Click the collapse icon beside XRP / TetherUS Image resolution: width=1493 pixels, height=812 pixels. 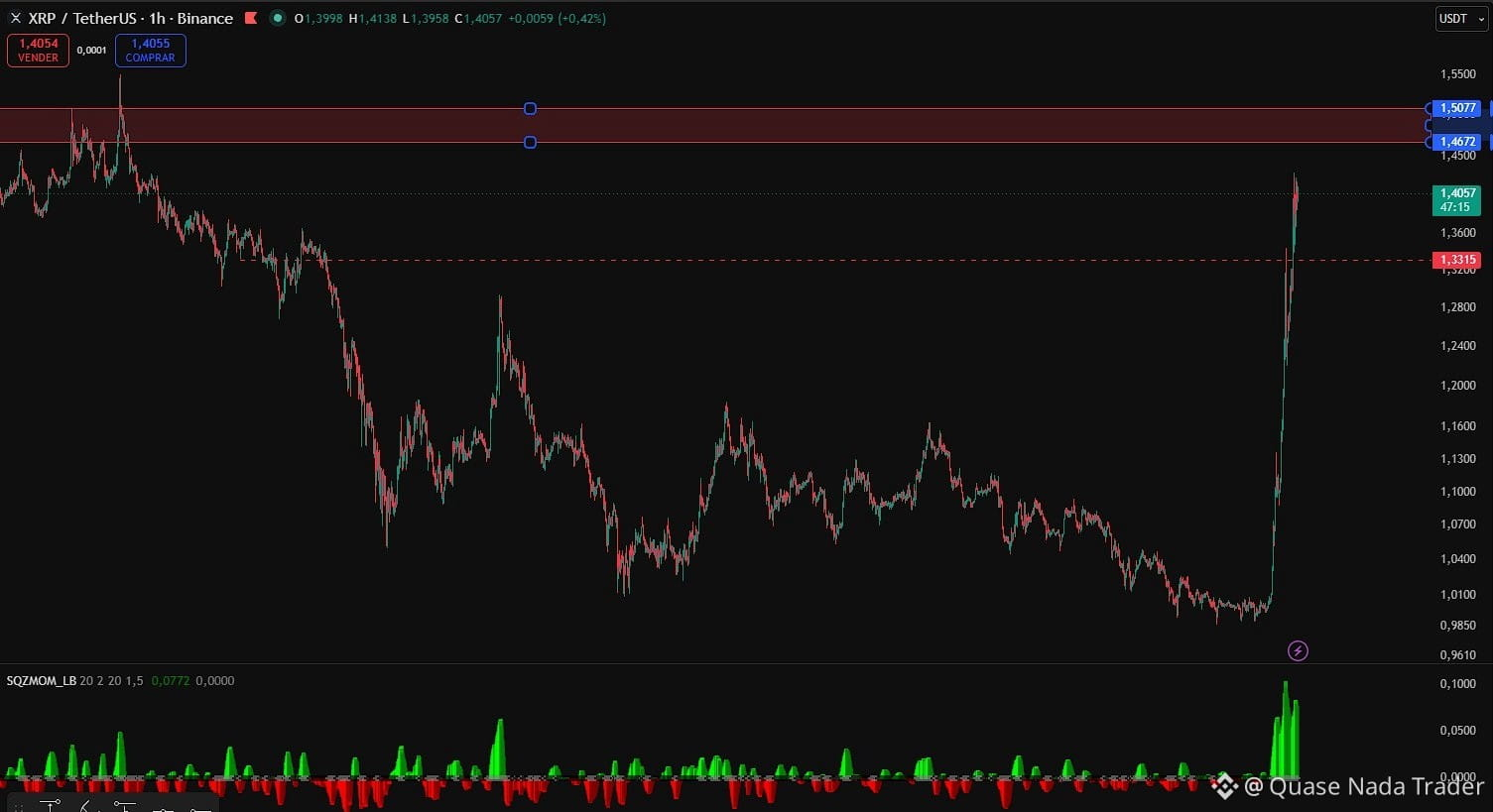click(15, 18)
